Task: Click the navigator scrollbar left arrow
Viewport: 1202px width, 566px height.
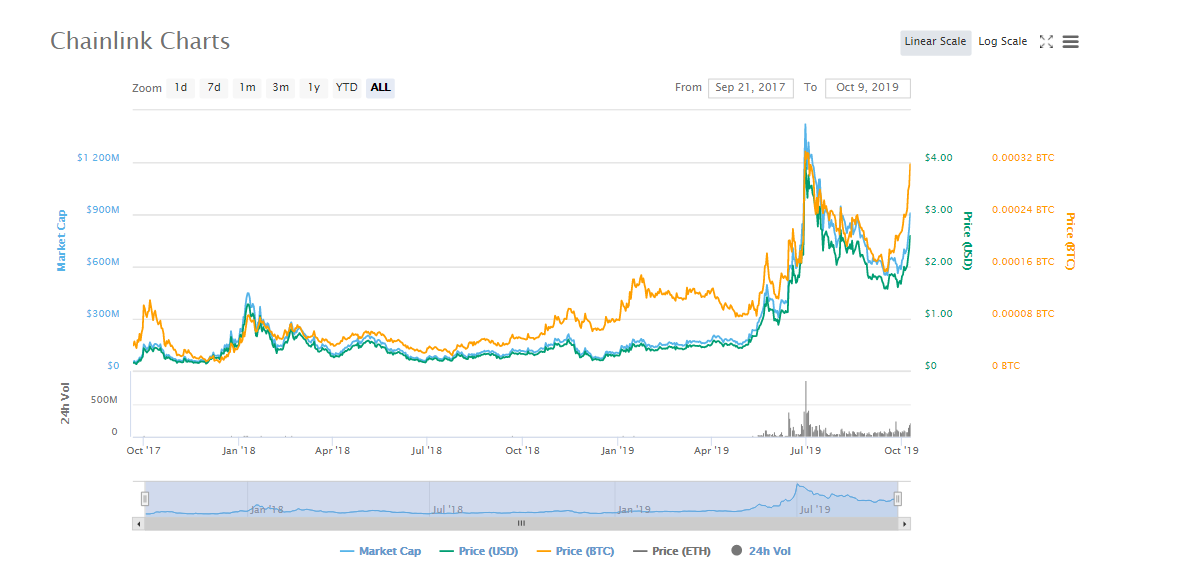Action: [139, 523]
